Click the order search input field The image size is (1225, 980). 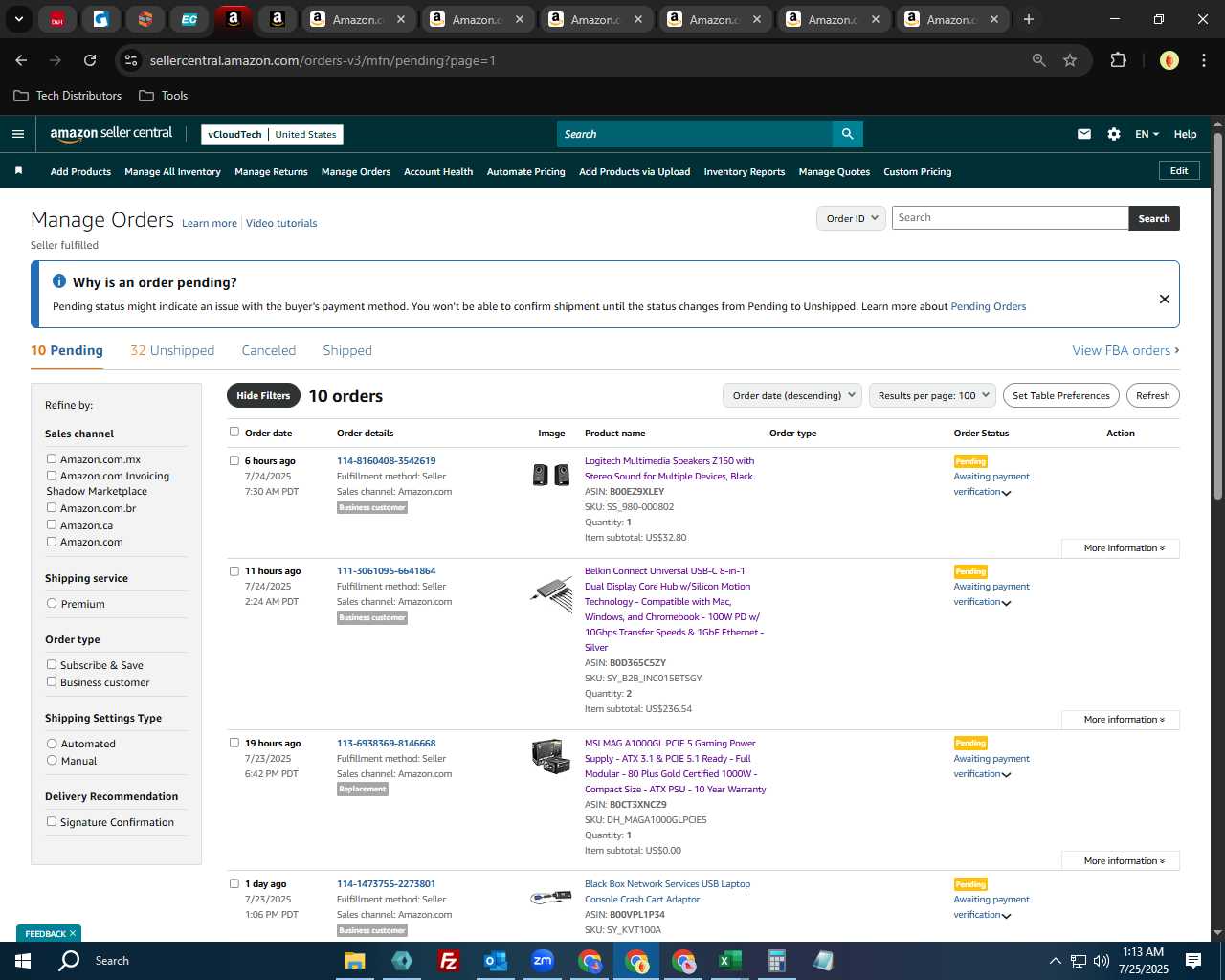pyautogui.click(x=1010, y=217)
